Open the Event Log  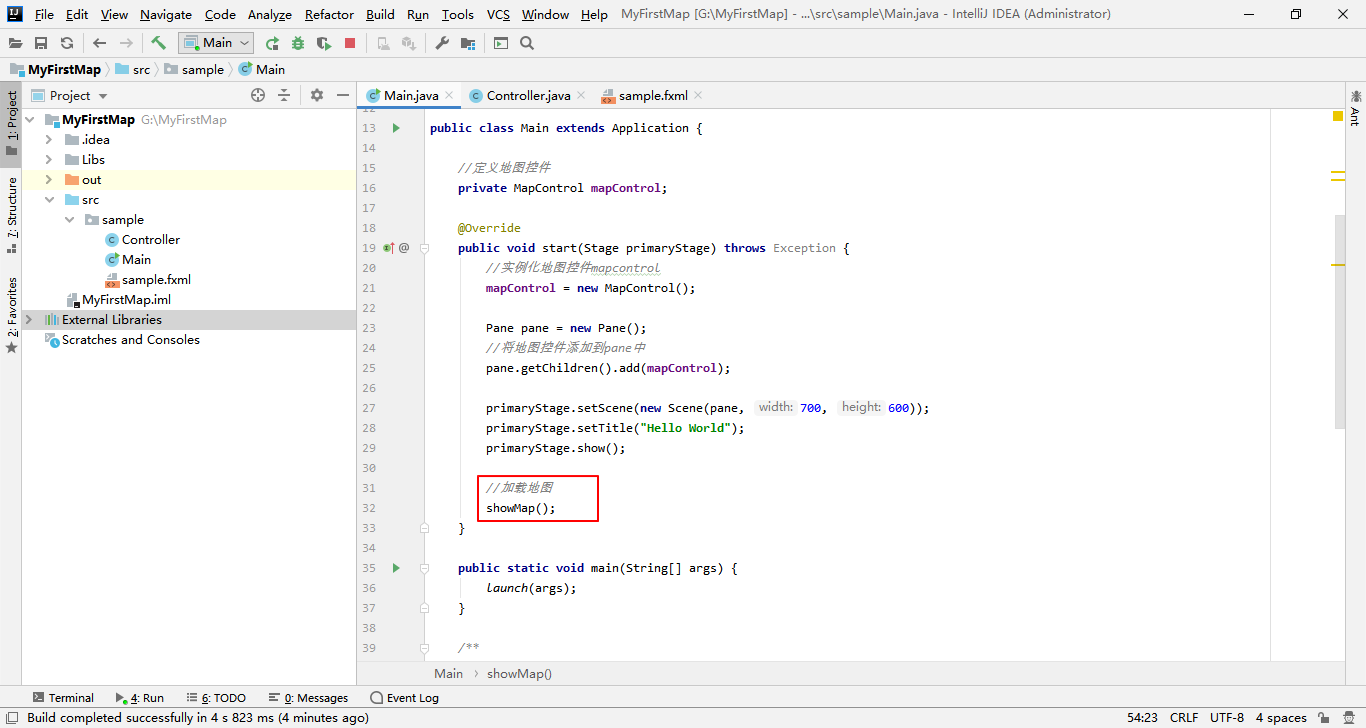point(404,698)
